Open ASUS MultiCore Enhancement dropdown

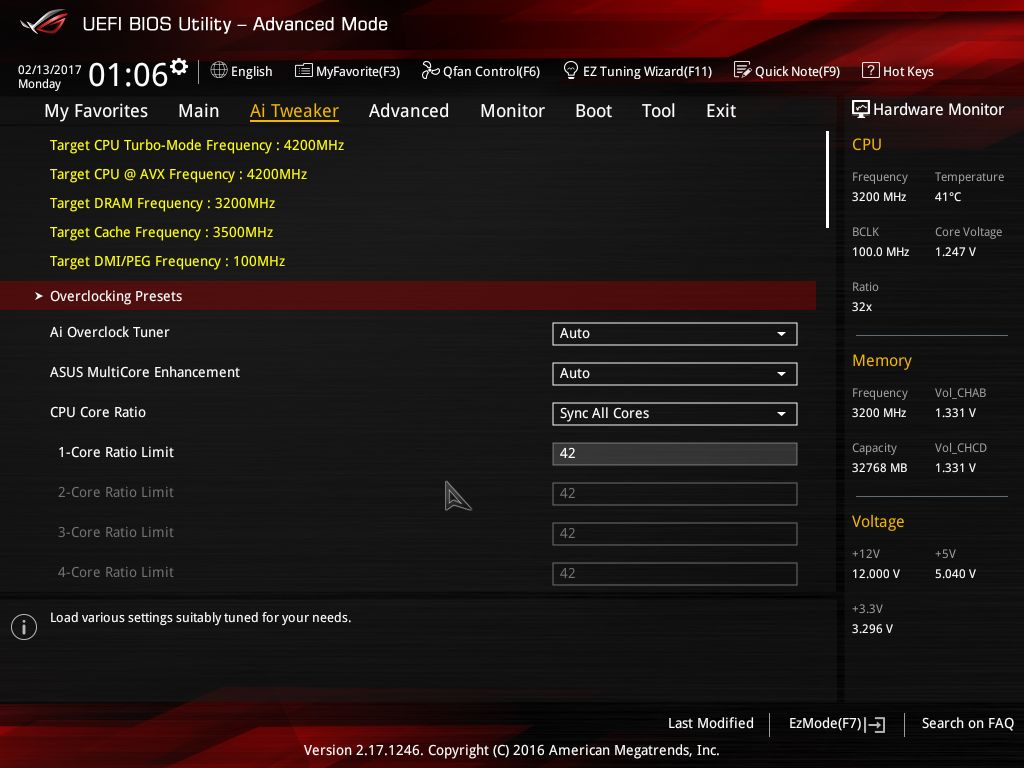coord(674,374)
